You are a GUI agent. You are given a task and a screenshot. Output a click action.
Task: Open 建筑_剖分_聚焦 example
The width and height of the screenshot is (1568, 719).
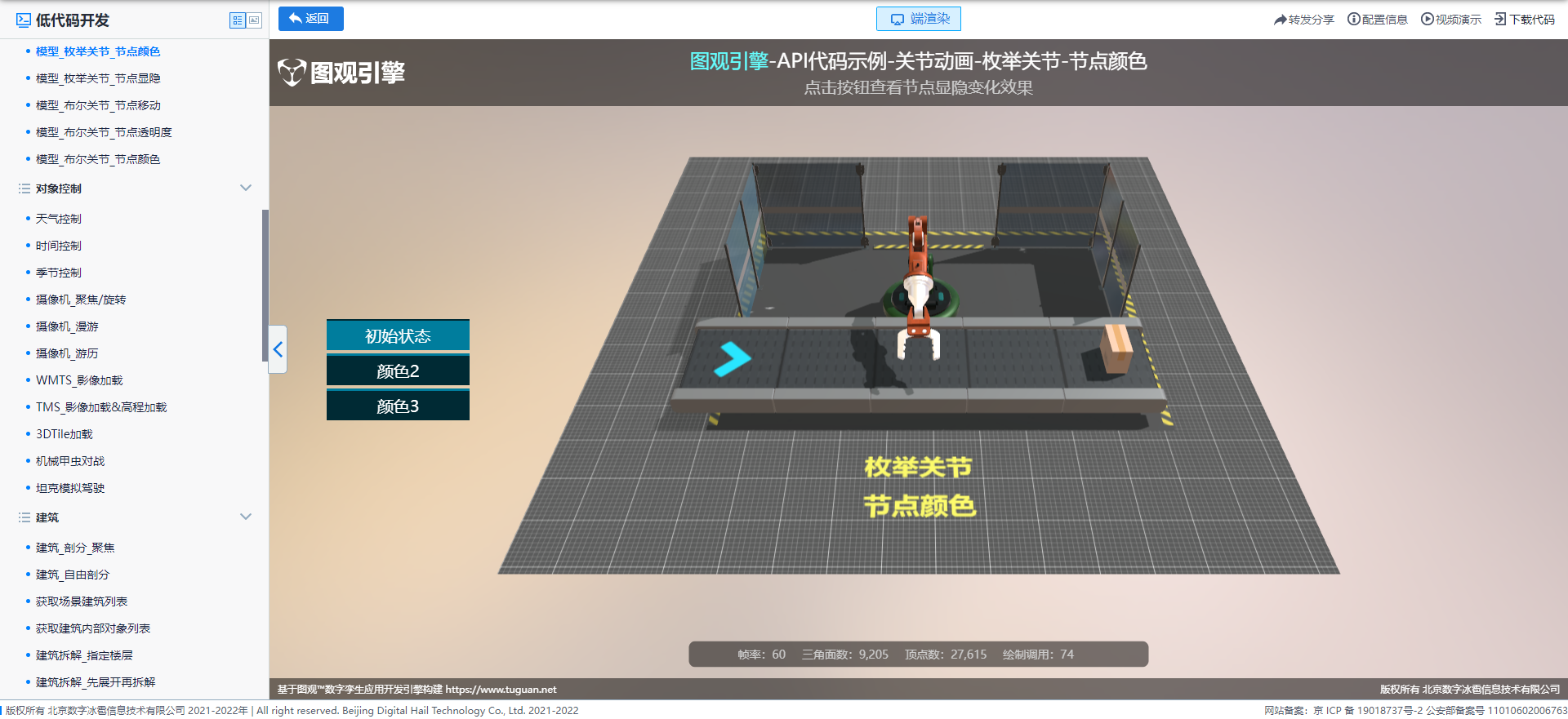(75, 548)
